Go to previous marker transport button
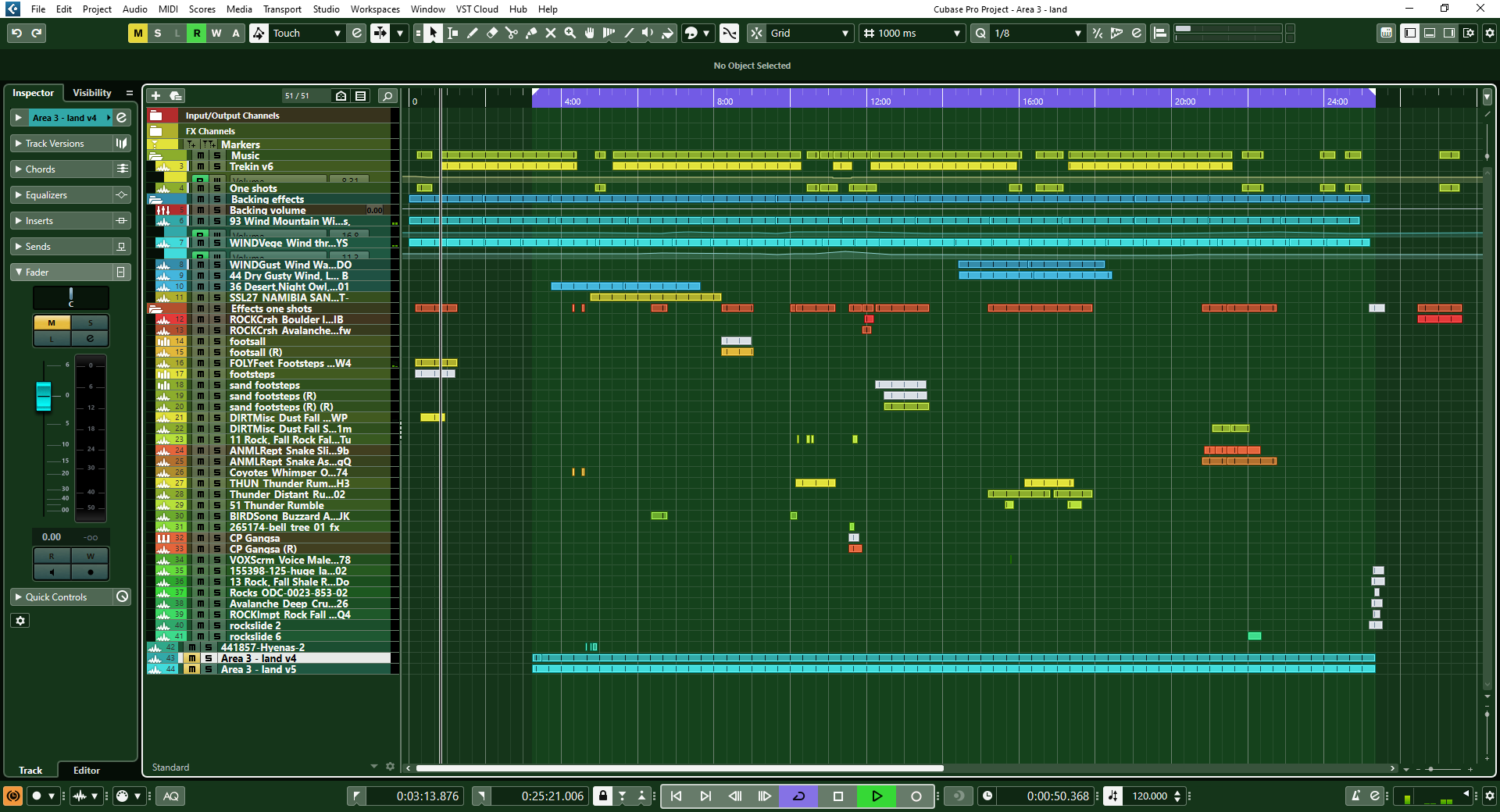 pos(677,796)
